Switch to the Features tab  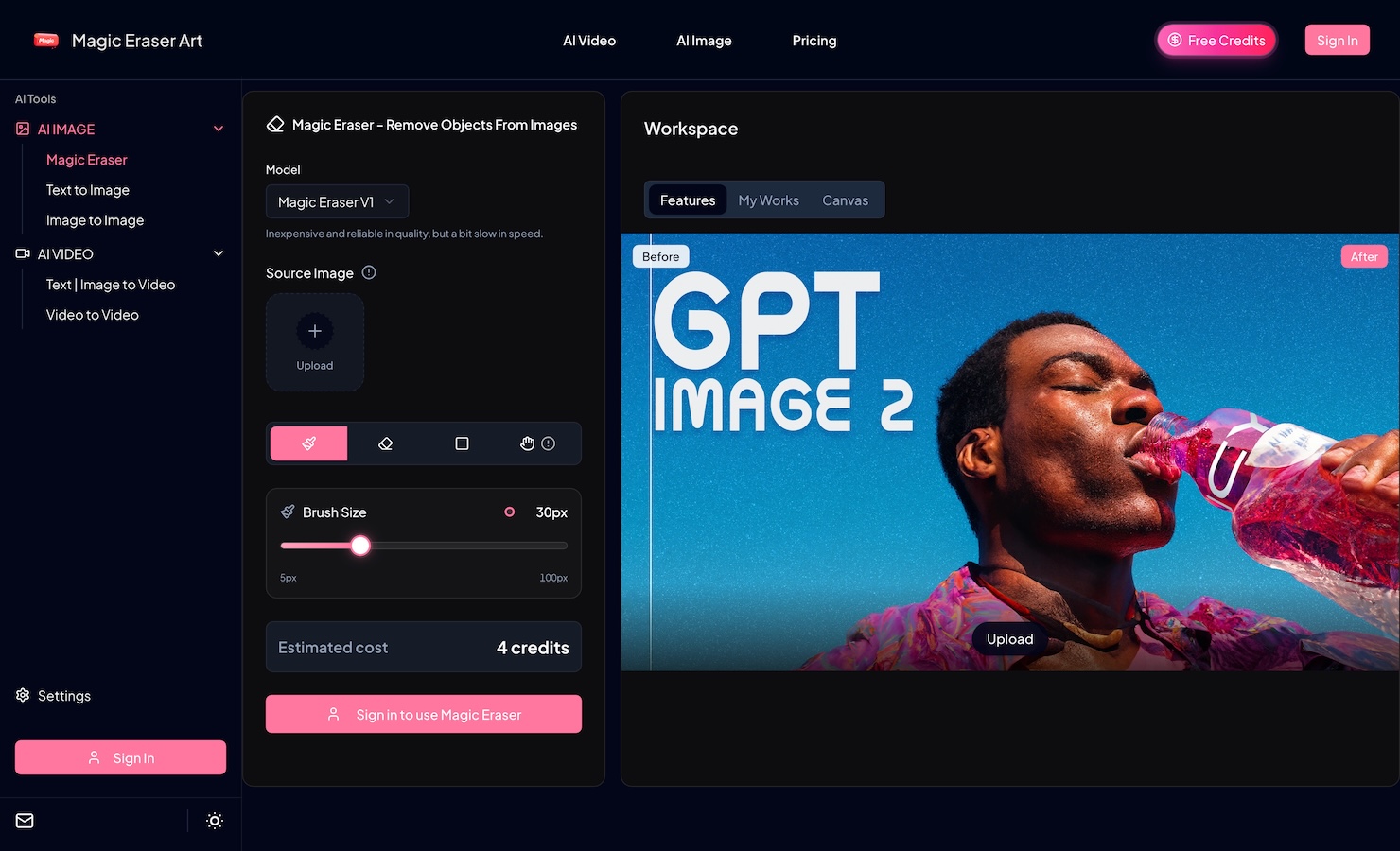click(688, 200)
